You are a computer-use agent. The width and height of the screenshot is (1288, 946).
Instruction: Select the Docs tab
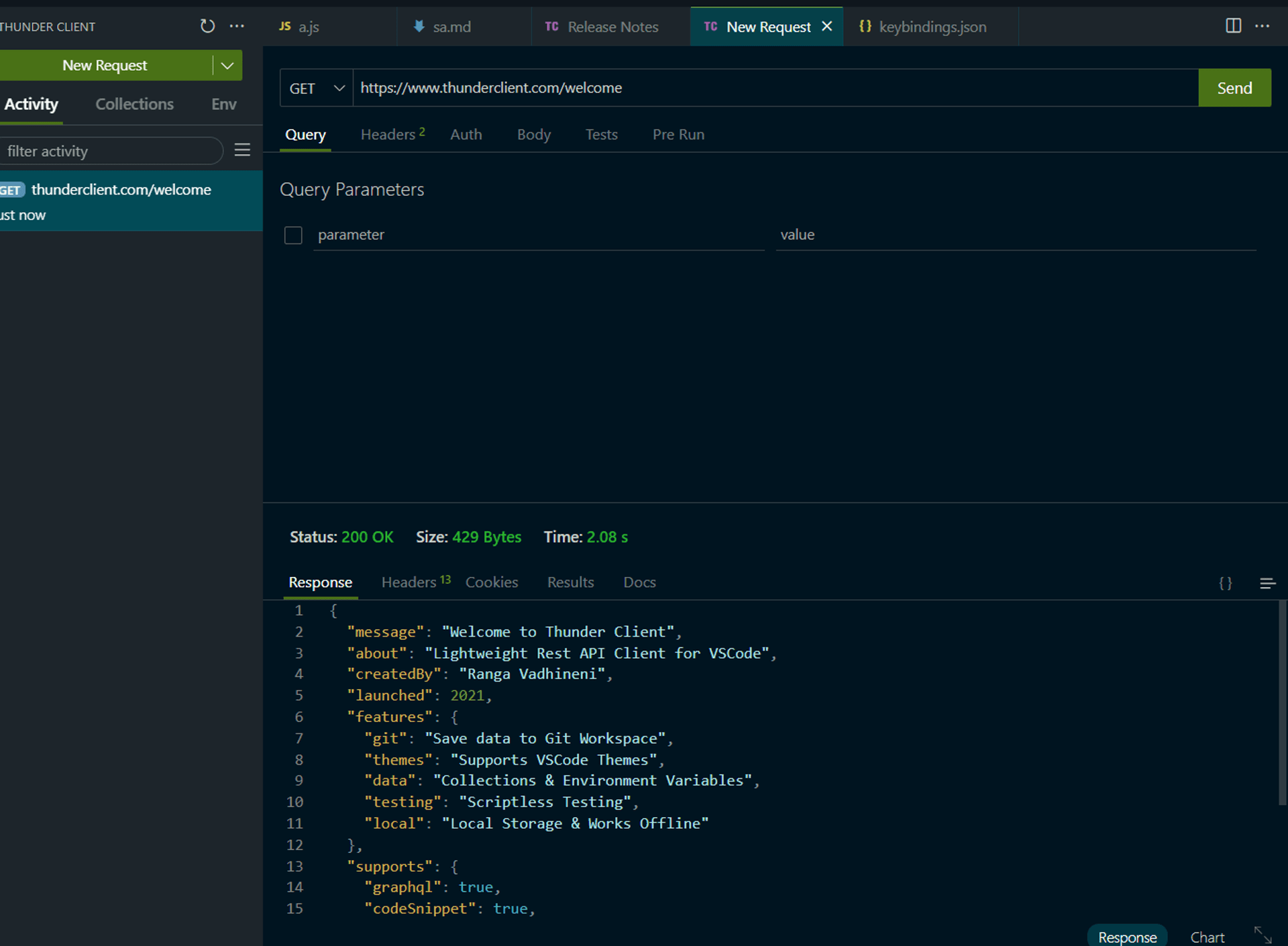point(639,582)
